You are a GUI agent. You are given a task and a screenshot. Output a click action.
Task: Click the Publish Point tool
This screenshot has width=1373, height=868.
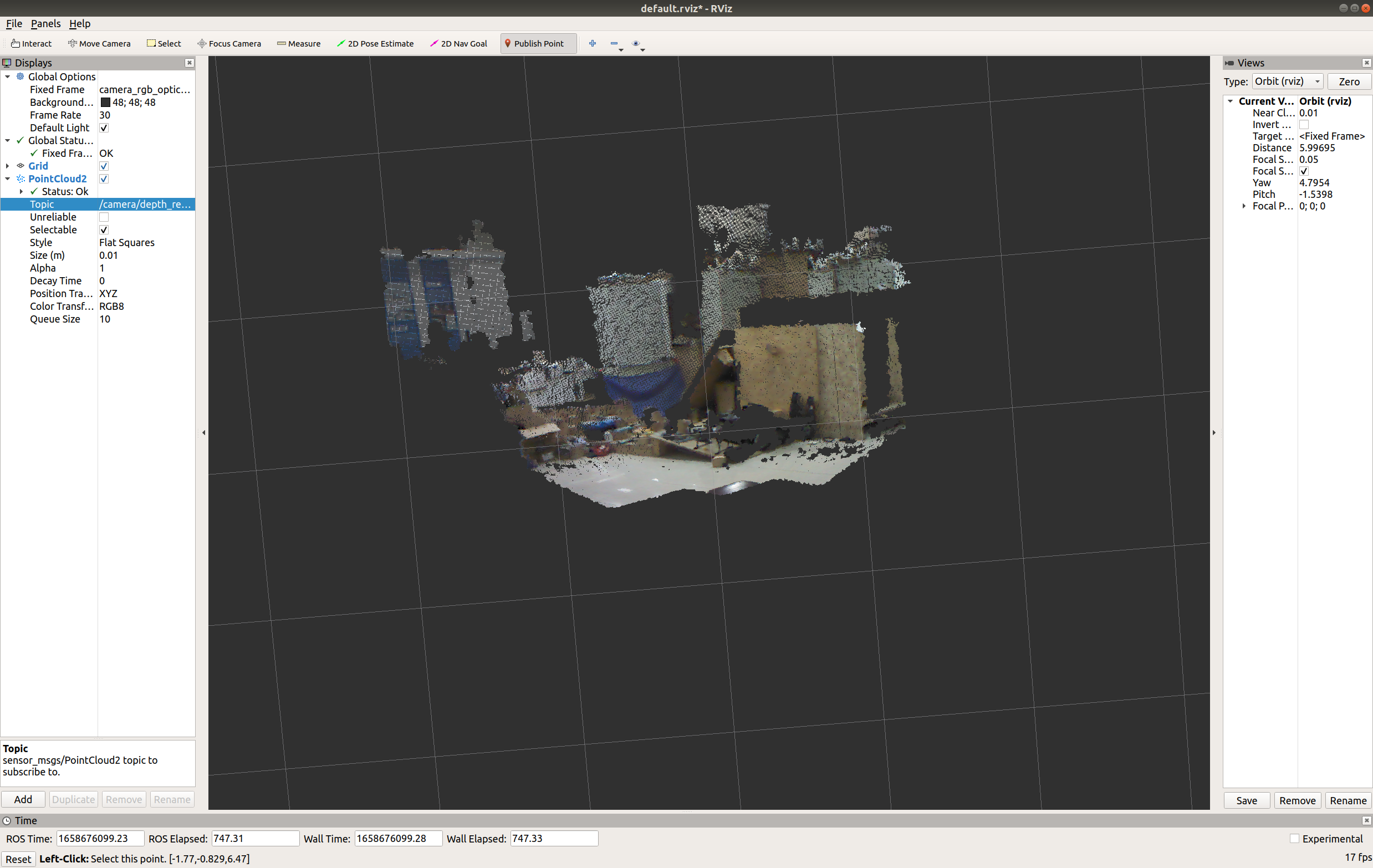click(534, 43)
